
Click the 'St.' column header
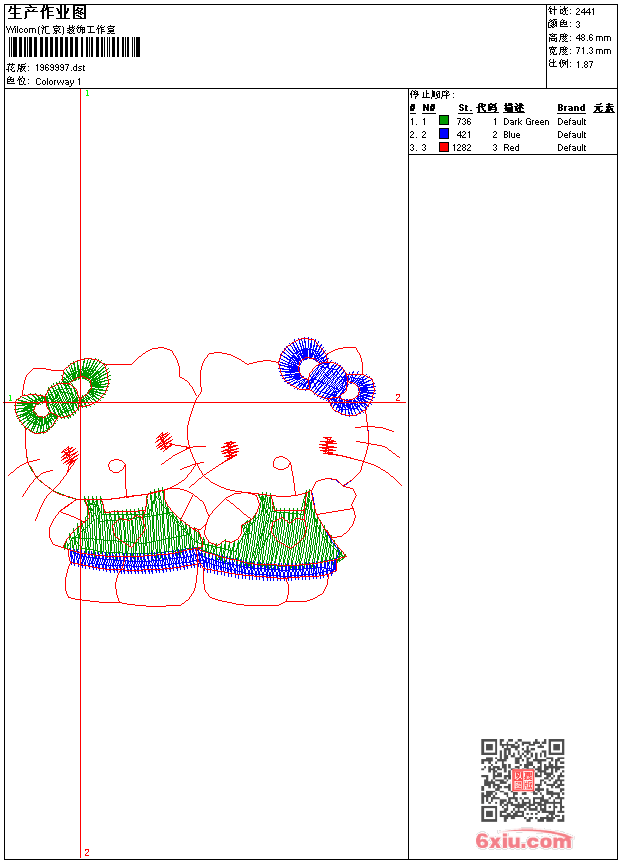465,108
